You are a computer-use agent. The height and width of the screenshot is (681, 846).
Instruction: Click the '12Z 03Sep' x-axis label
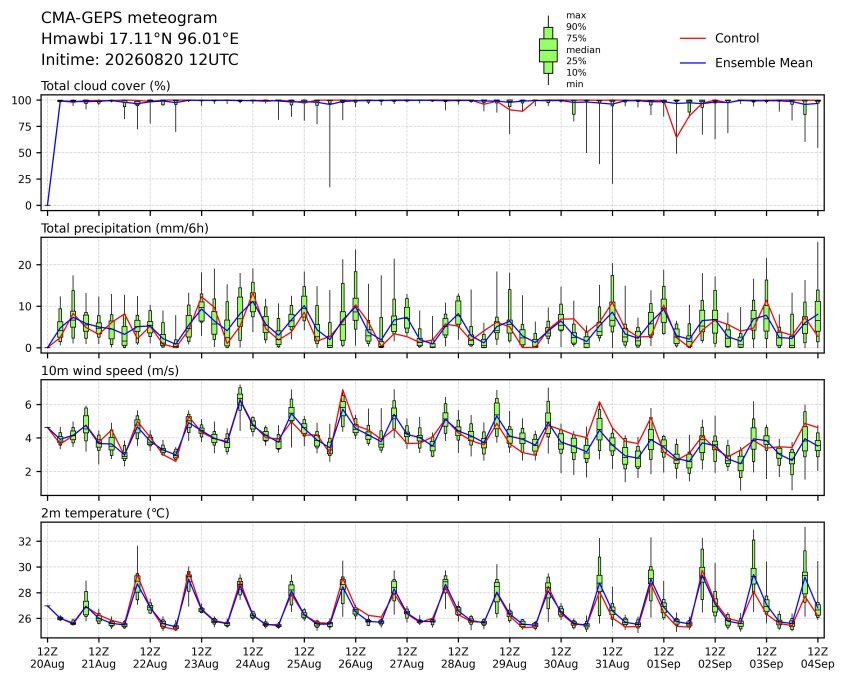click(766, 658)
